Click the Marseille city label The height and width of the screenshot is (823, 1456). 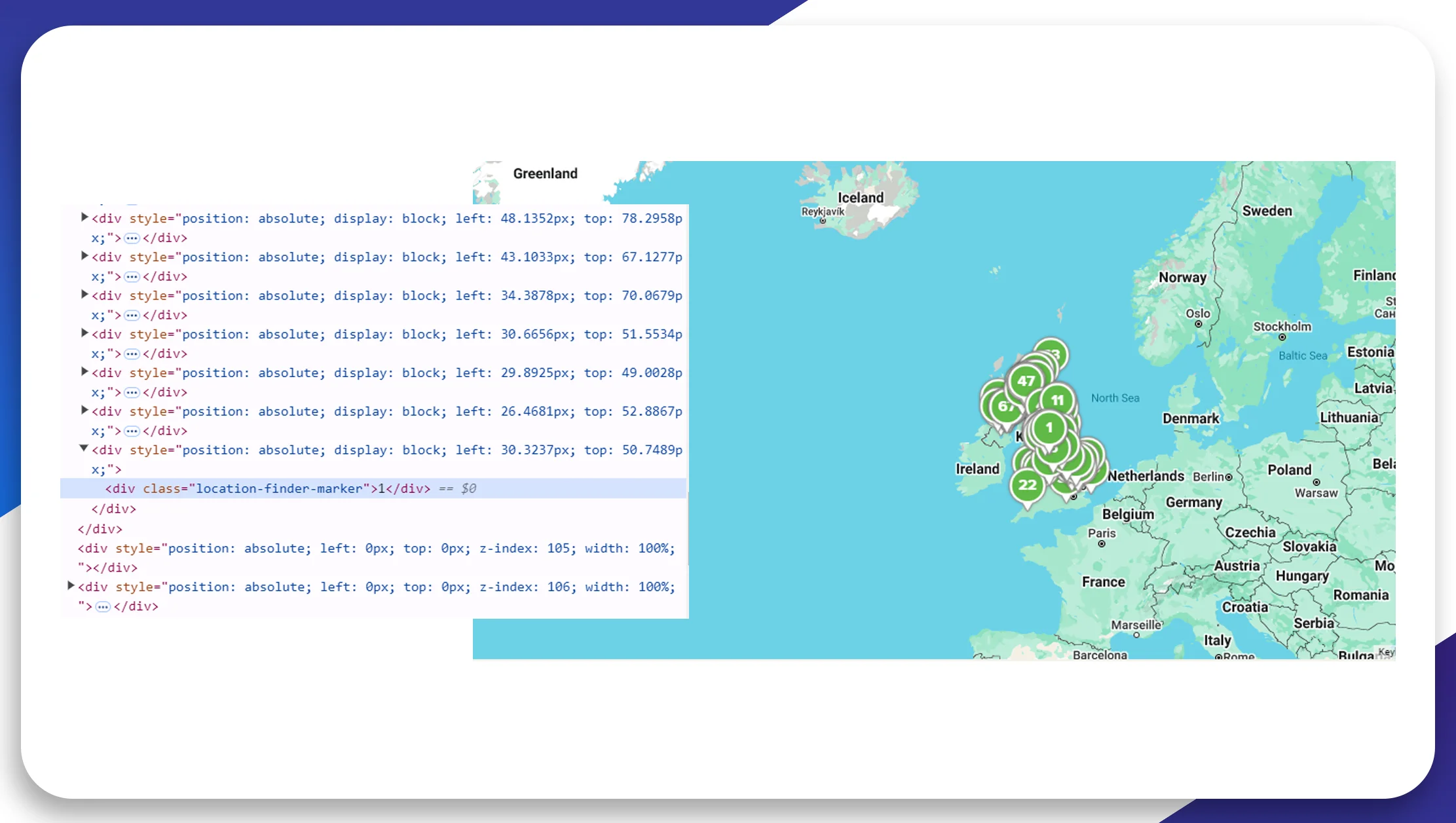tap(1136, 625)
